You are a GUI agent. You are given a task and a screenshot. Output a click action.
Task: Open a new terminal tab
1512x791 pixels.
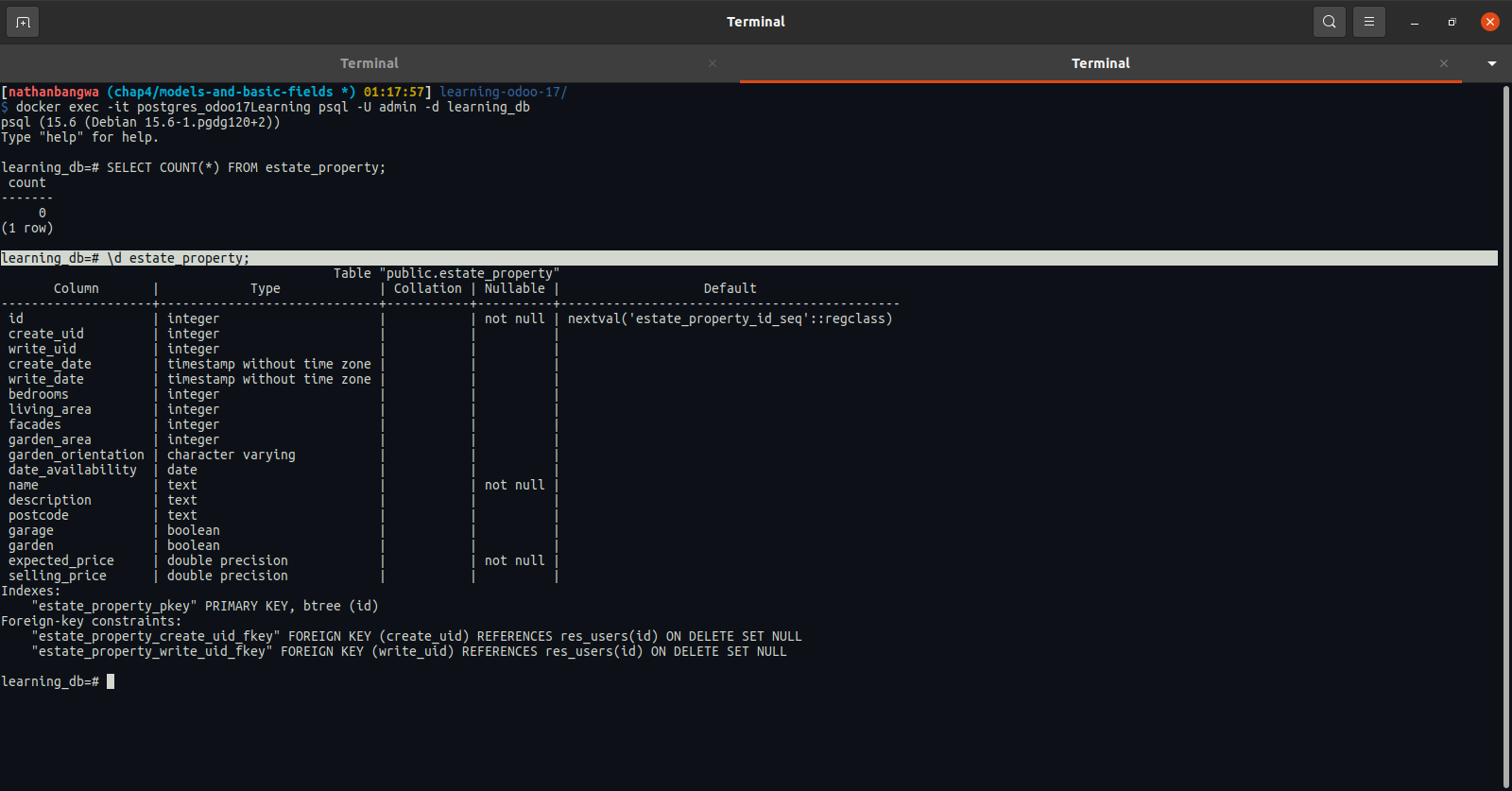(x=23, y=22)
